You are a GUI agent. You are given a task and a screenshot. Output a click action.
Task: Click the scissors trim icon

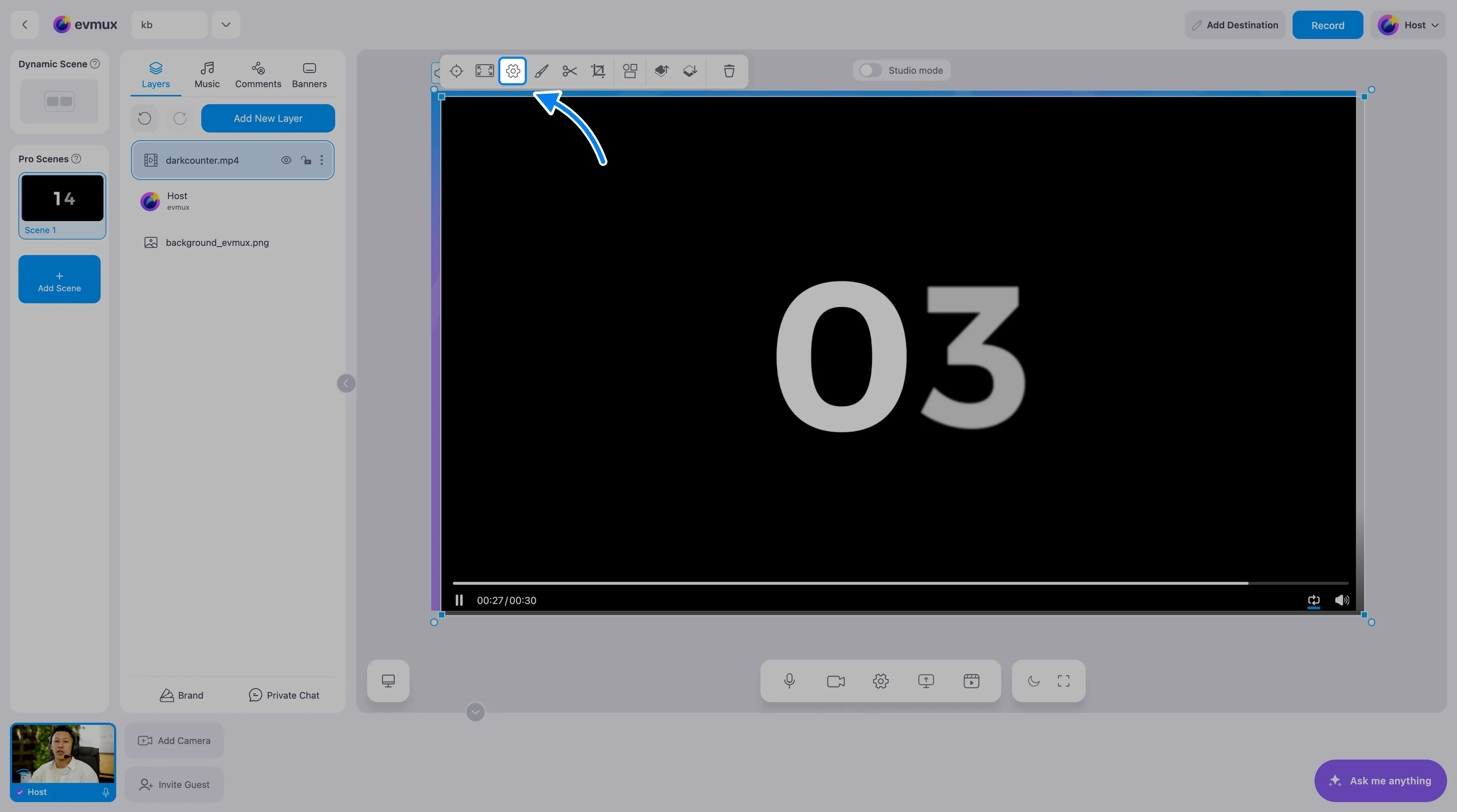[x=569, y=71]
